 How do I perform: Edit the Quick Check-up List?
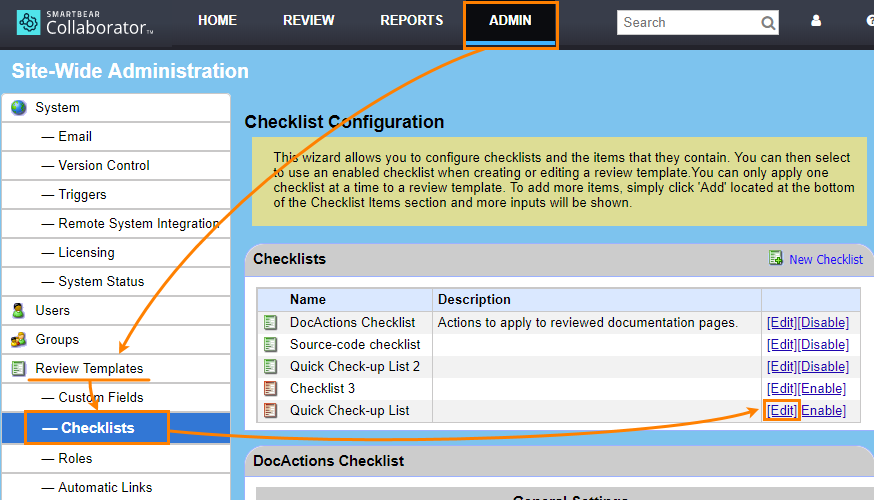tap(781, 410)
